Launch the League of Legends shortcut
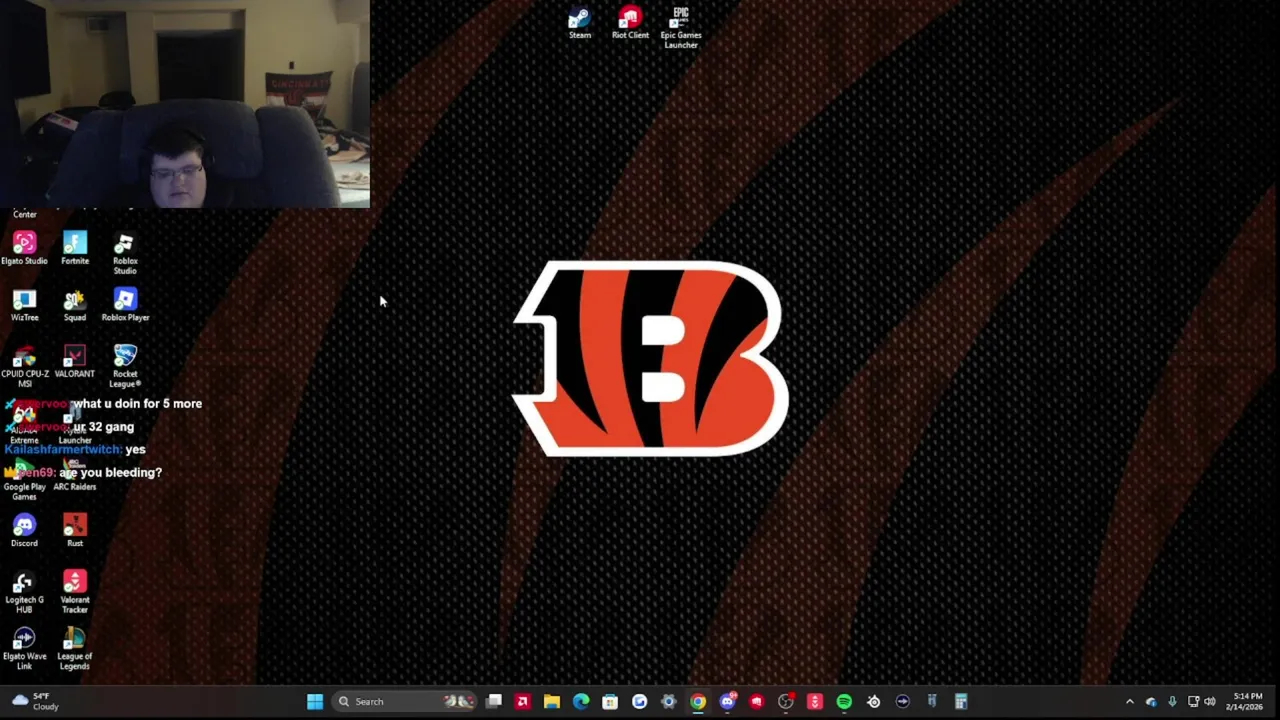The width and height of the screenshot is (1280, 720). pos(75,649)
